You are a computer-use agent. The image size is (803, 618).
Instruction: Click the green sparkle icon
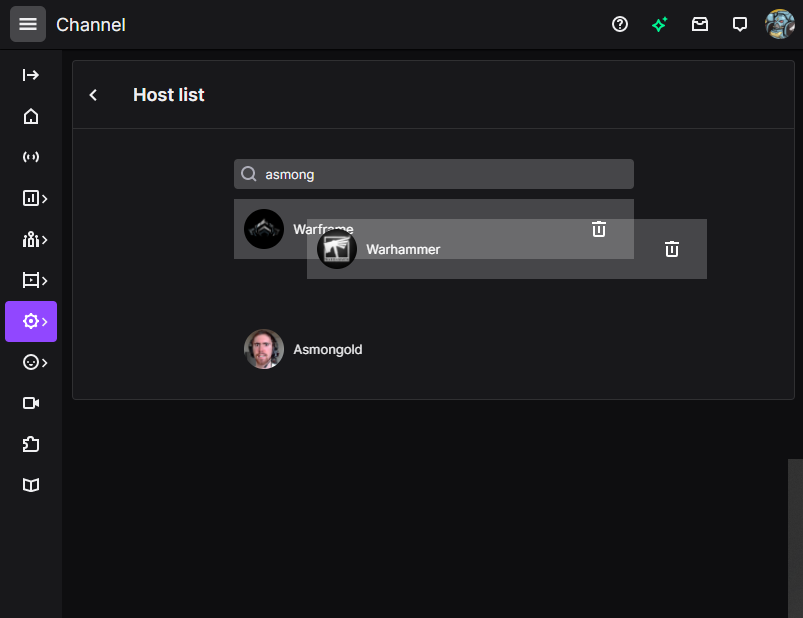pyautogui.click(x=660, y=24)
